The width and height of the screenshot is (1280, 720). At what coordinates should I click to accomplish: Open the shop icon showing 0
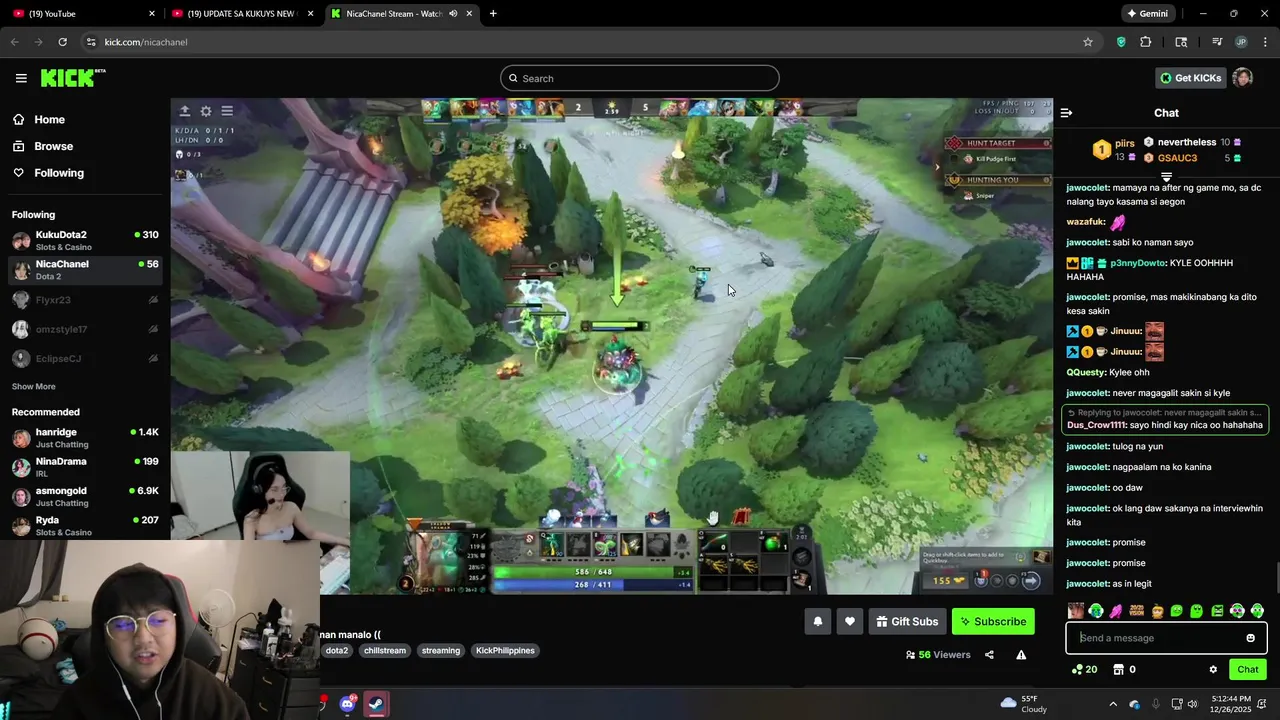point(1123,670)
